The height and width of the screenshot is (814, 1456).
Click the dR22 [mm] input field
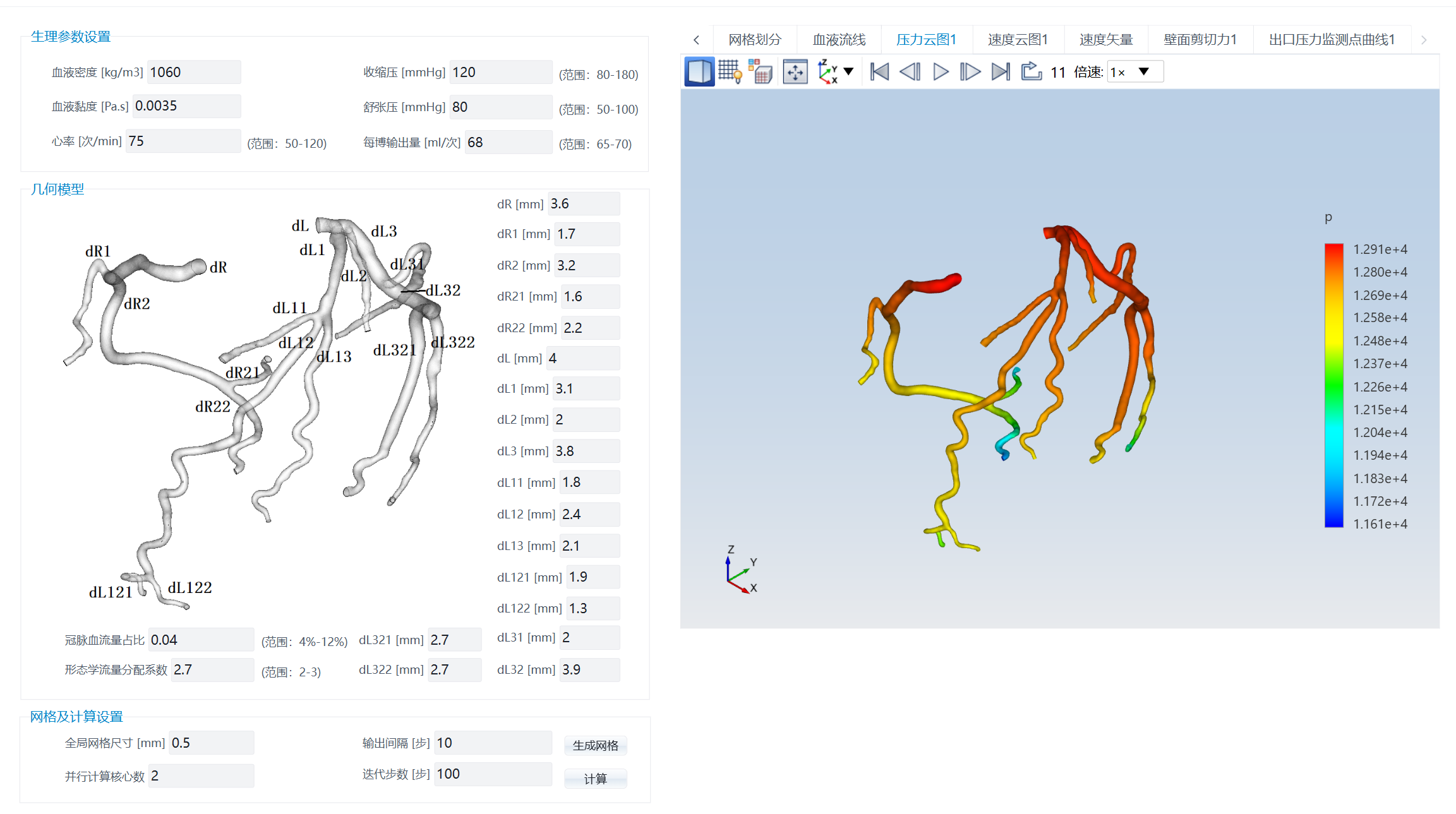591,328
